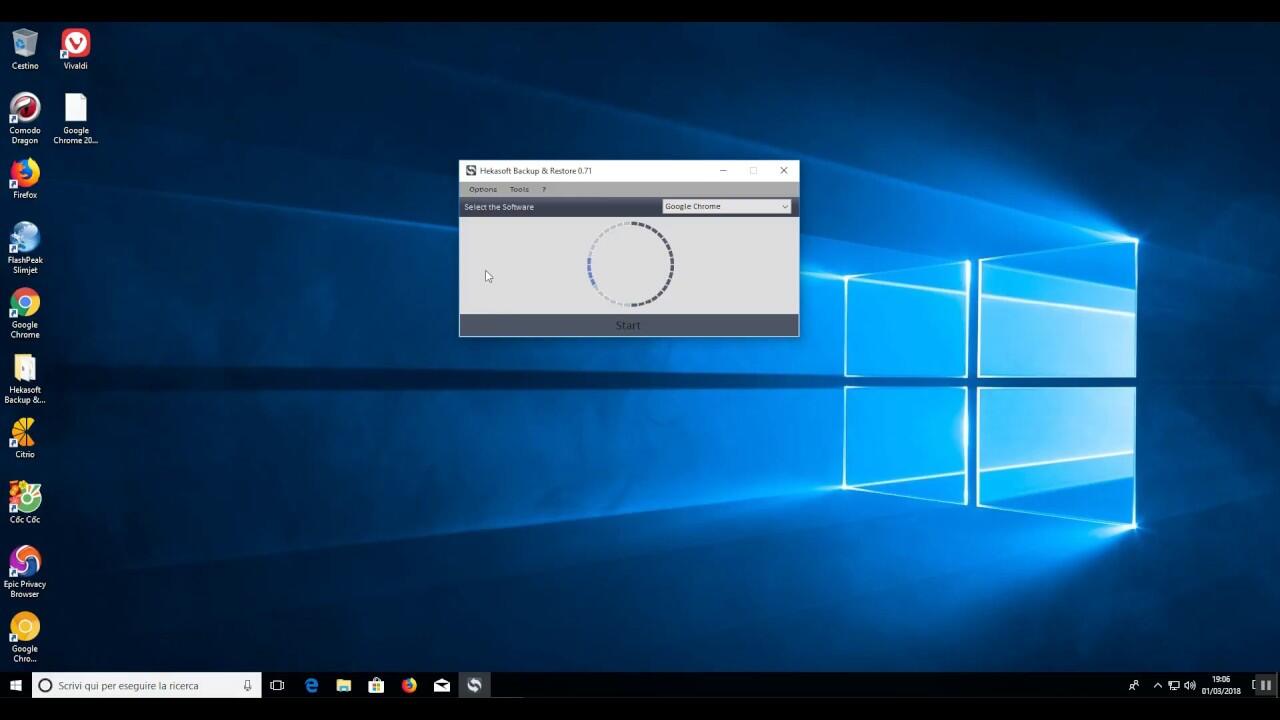Show hidden system tray icons
This screenshot has width=1280, height=720.
[1158, 686]
